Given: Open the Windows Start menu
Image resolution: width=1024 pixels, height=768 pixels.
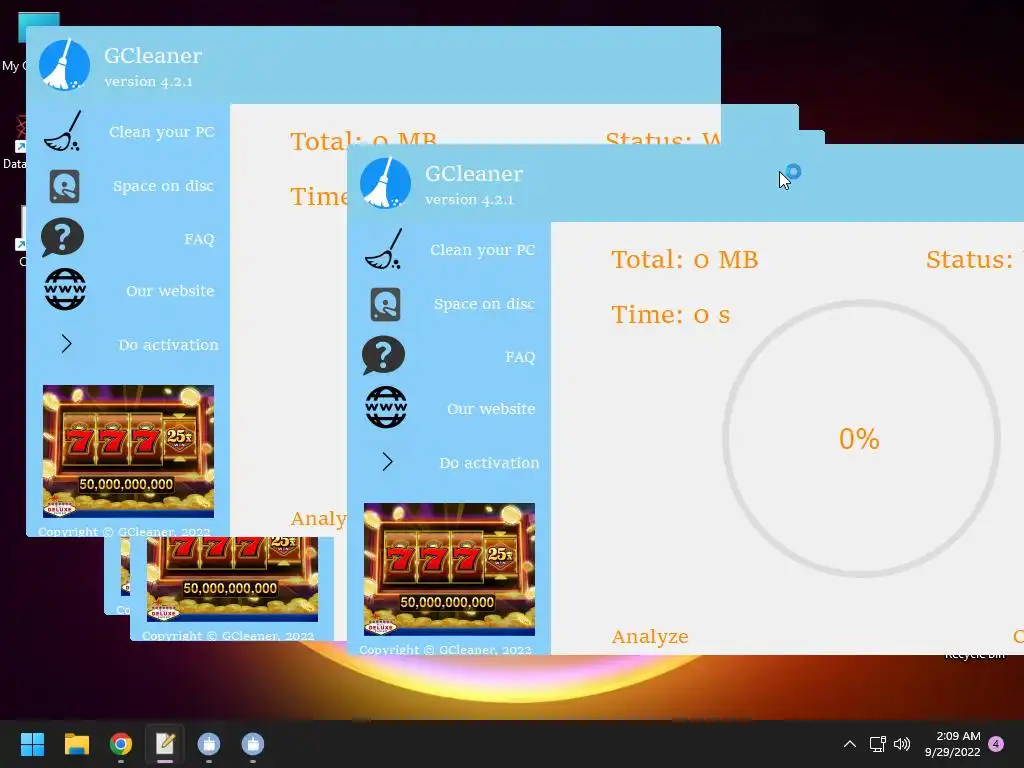Looking at the screenshot, I should point(32,744).
